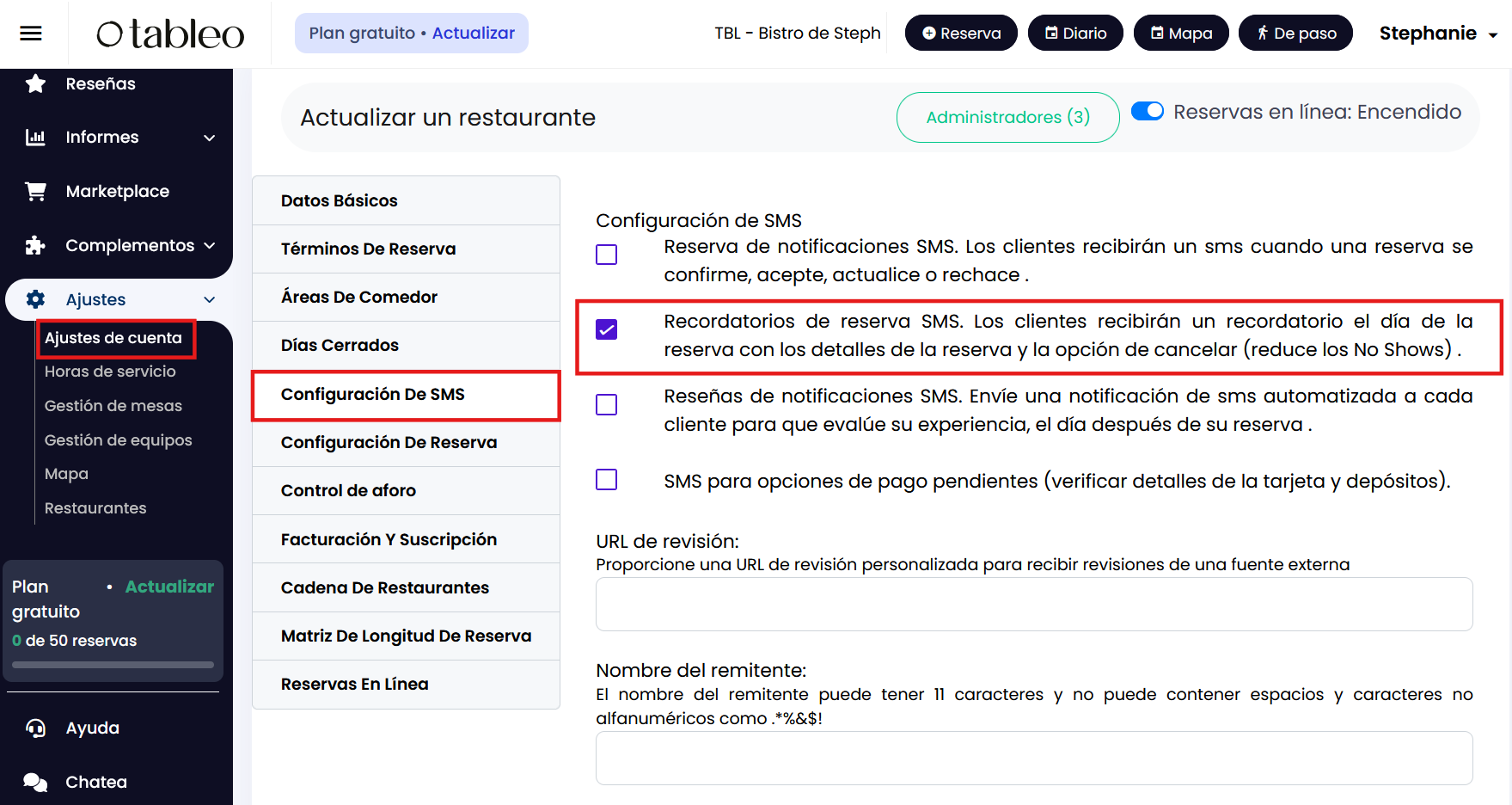Viewport: 1512px width, 805px height.
Task: Open Matriz De Longitud De Reserva tab
Action: coord(406,636)
